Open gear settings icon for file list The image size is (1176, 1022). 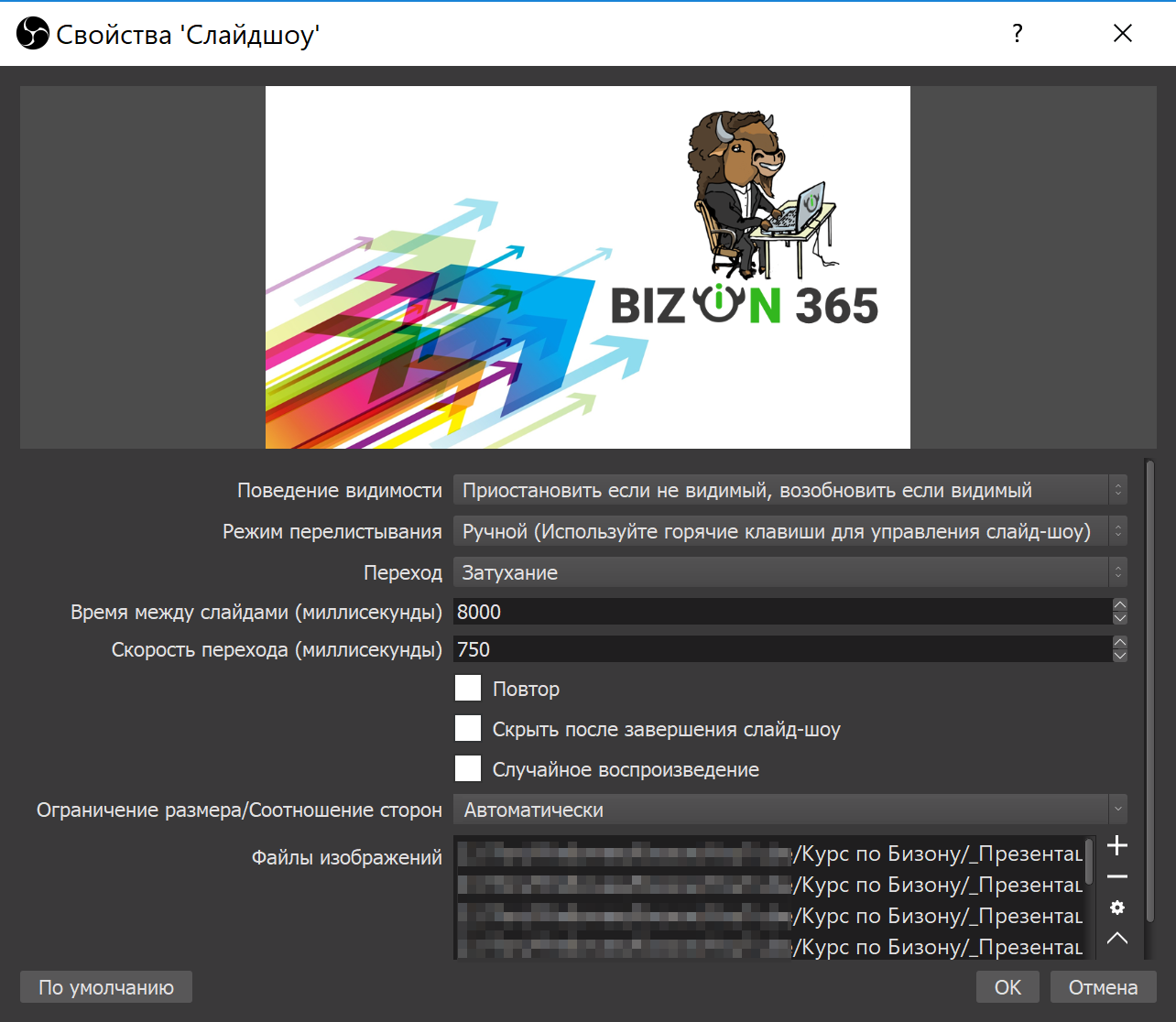(1116, 908)
